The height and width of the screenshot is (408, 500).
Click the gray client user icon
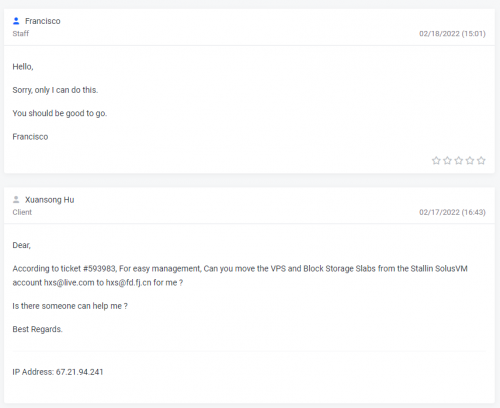16,200
